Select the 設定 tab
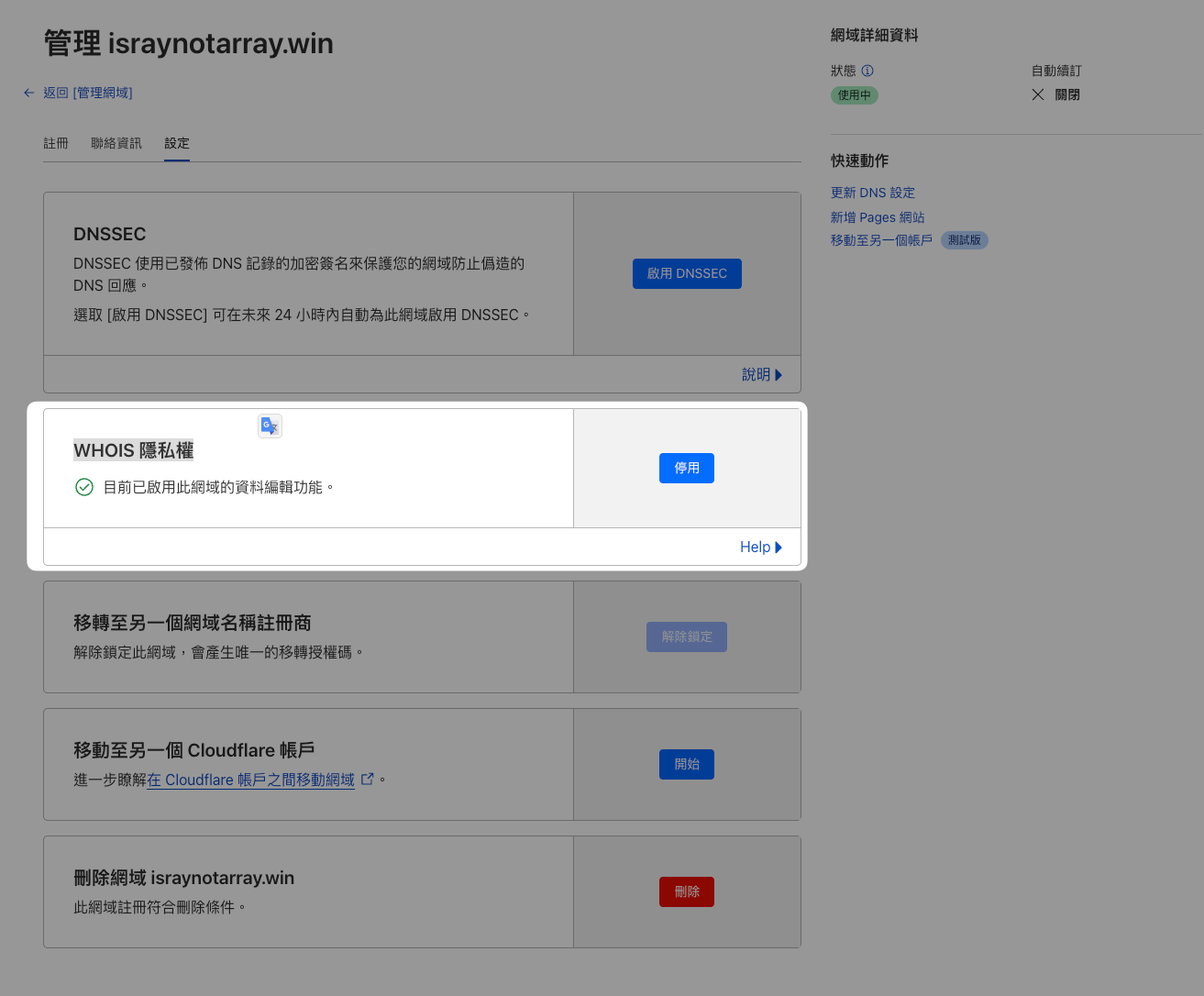The image size is (1204, 996). tap(177, 143)
